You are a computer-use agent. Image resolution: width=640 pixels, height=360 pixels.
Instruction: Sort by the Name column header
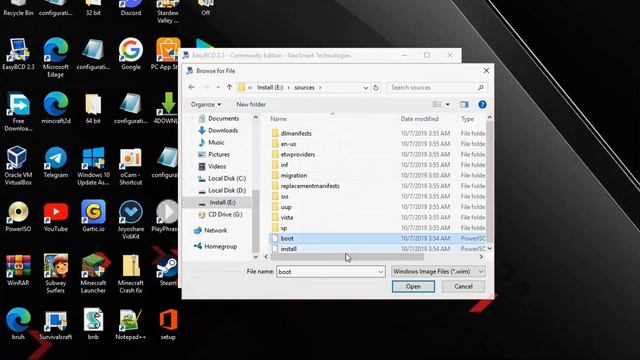tap(333, 119)
